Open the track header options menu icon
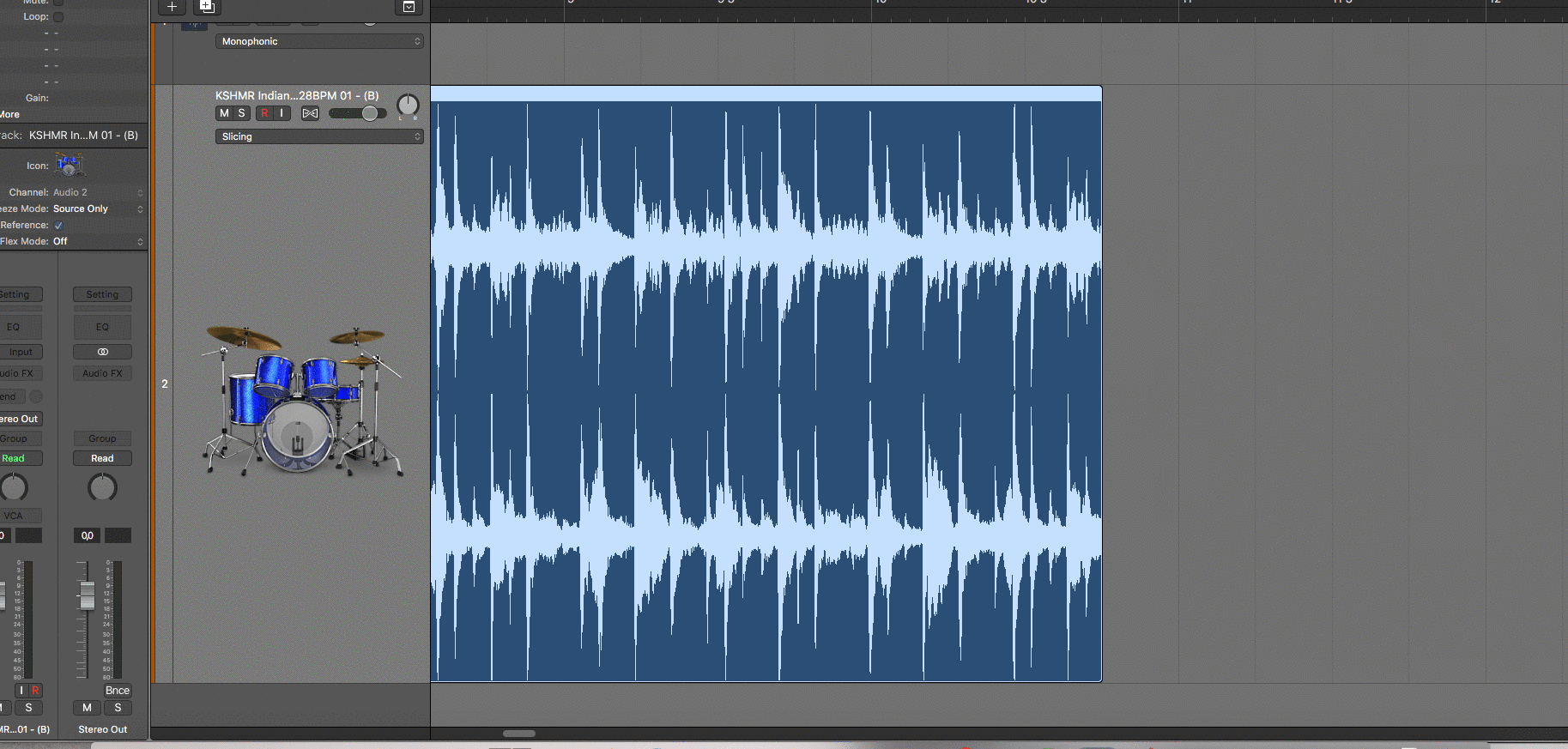1568x749 pixels. (409, 7)
